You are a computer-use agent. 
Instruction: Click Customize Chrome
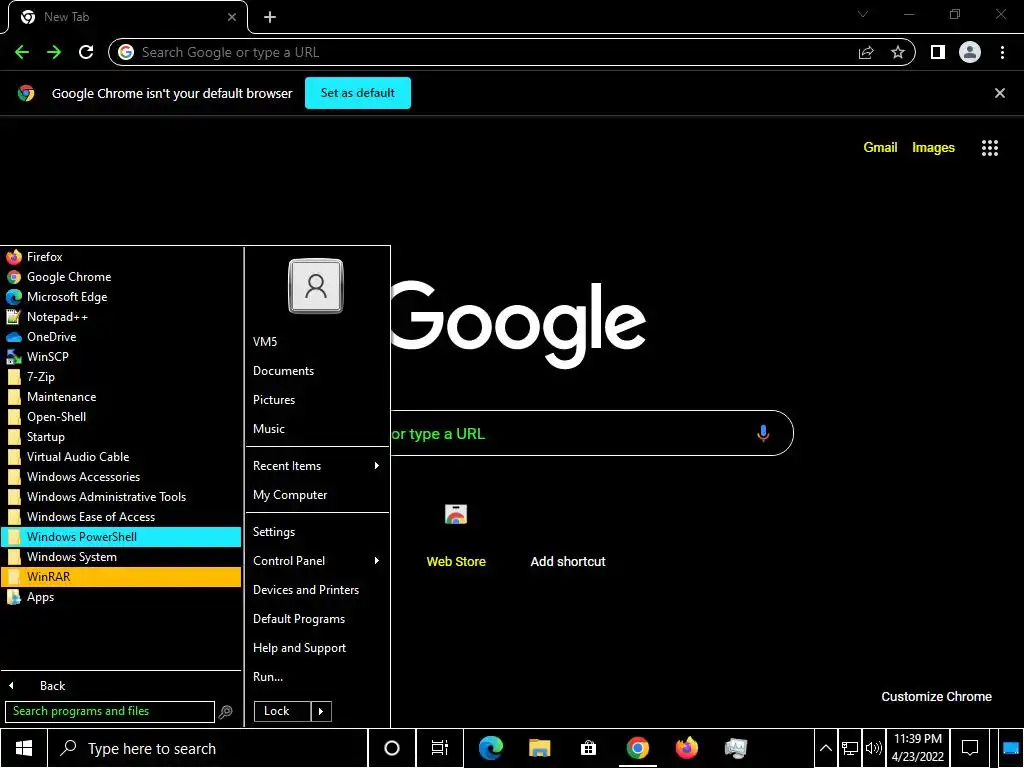coord(936,697)
